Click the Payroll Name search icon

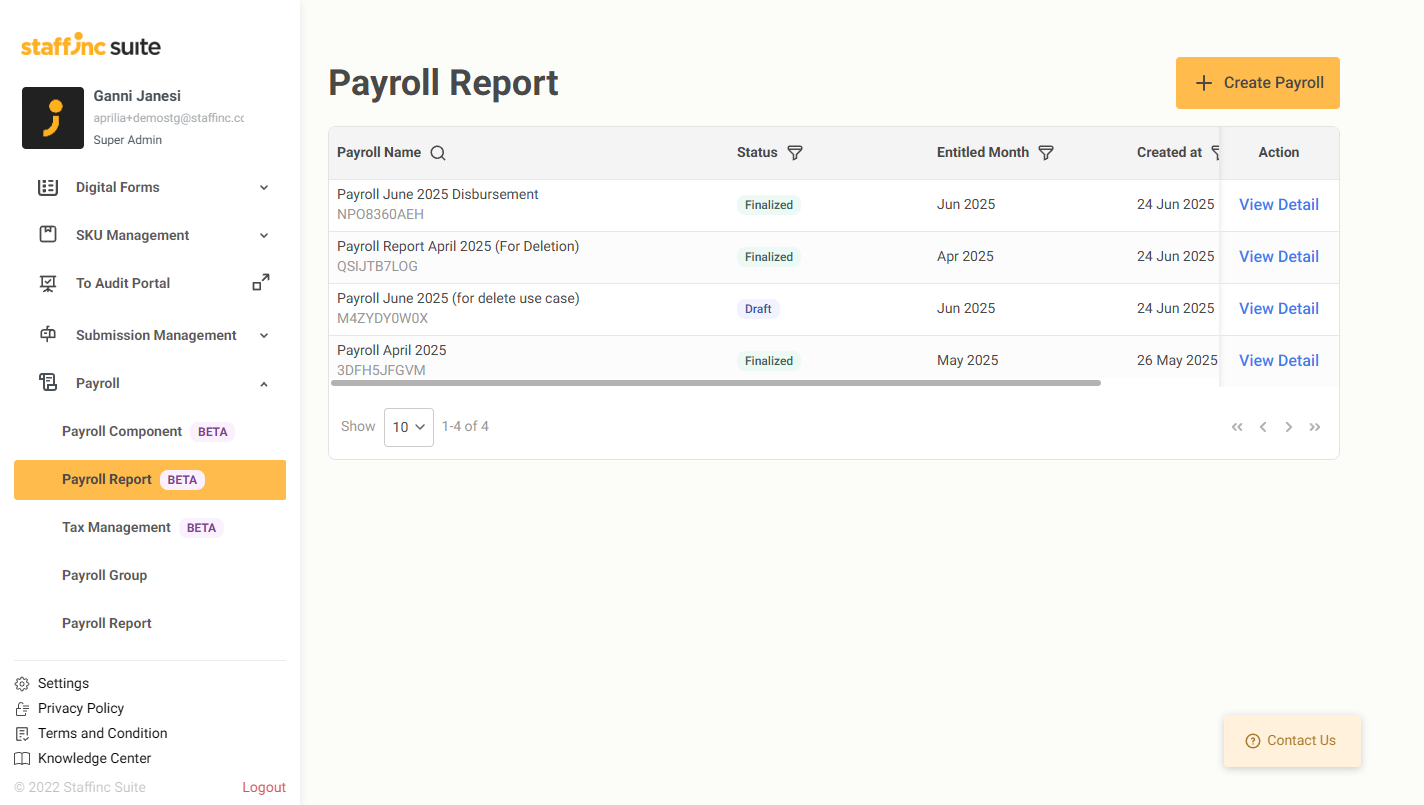pyautogui.click(x=438, y=153)
